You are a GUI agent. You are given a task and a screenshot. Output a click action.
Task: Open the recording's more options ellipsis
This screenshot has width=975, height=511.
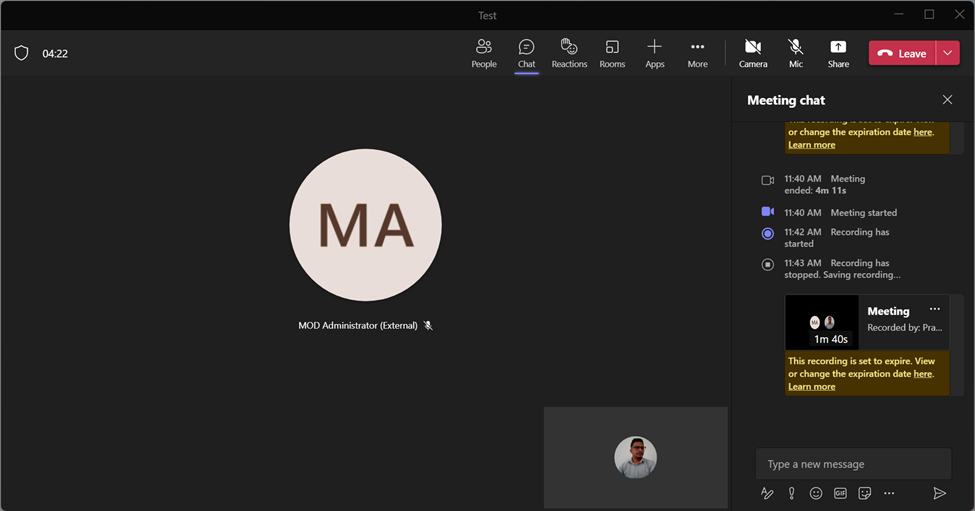pyautogui.click(x=935, y=309)
